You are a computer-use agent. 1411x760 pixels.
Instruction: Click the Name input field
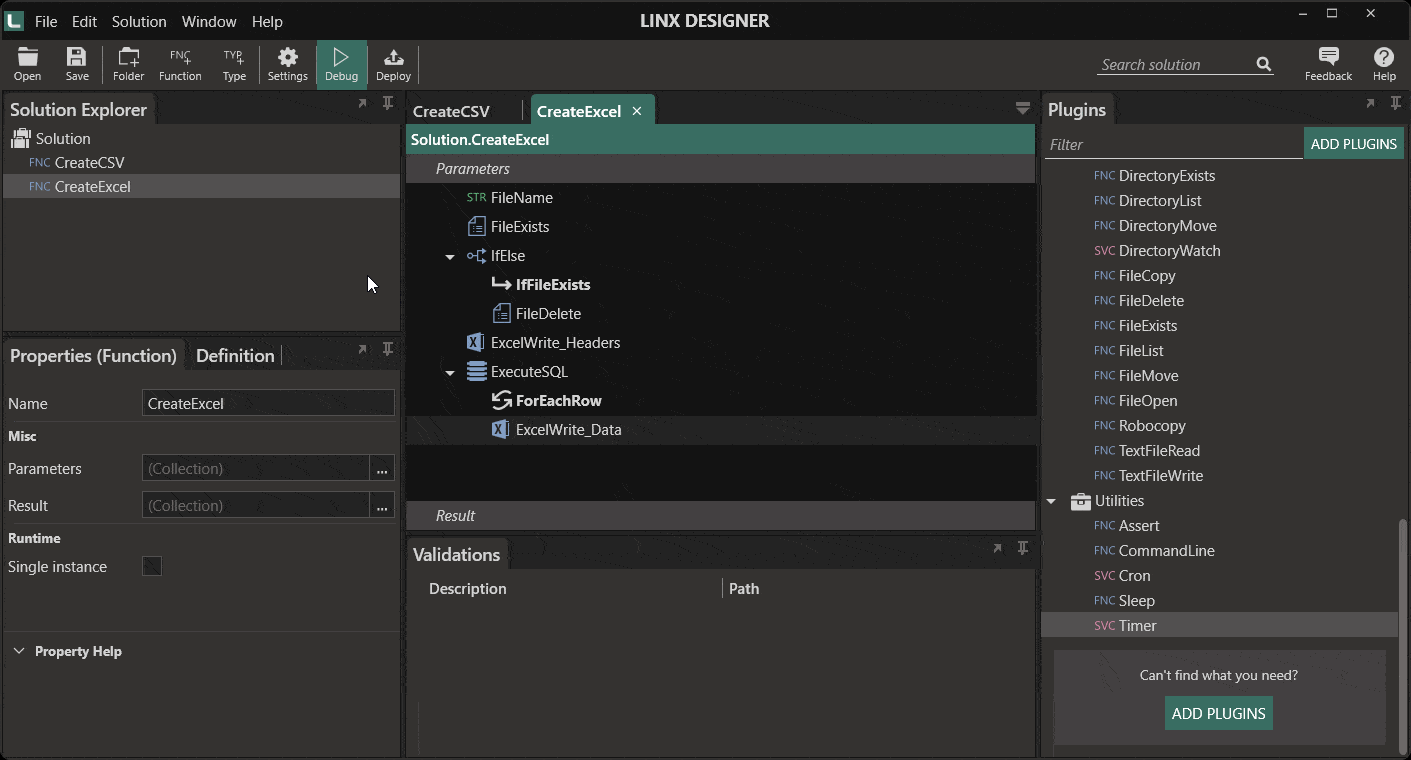tap(268, 403)
